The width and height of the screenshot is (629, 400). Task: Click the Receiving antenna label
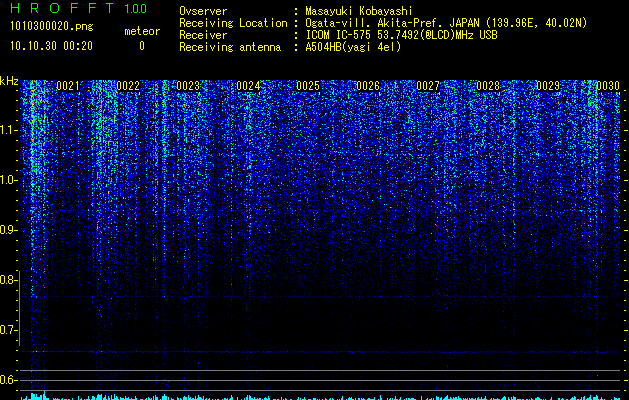(230, 47)
